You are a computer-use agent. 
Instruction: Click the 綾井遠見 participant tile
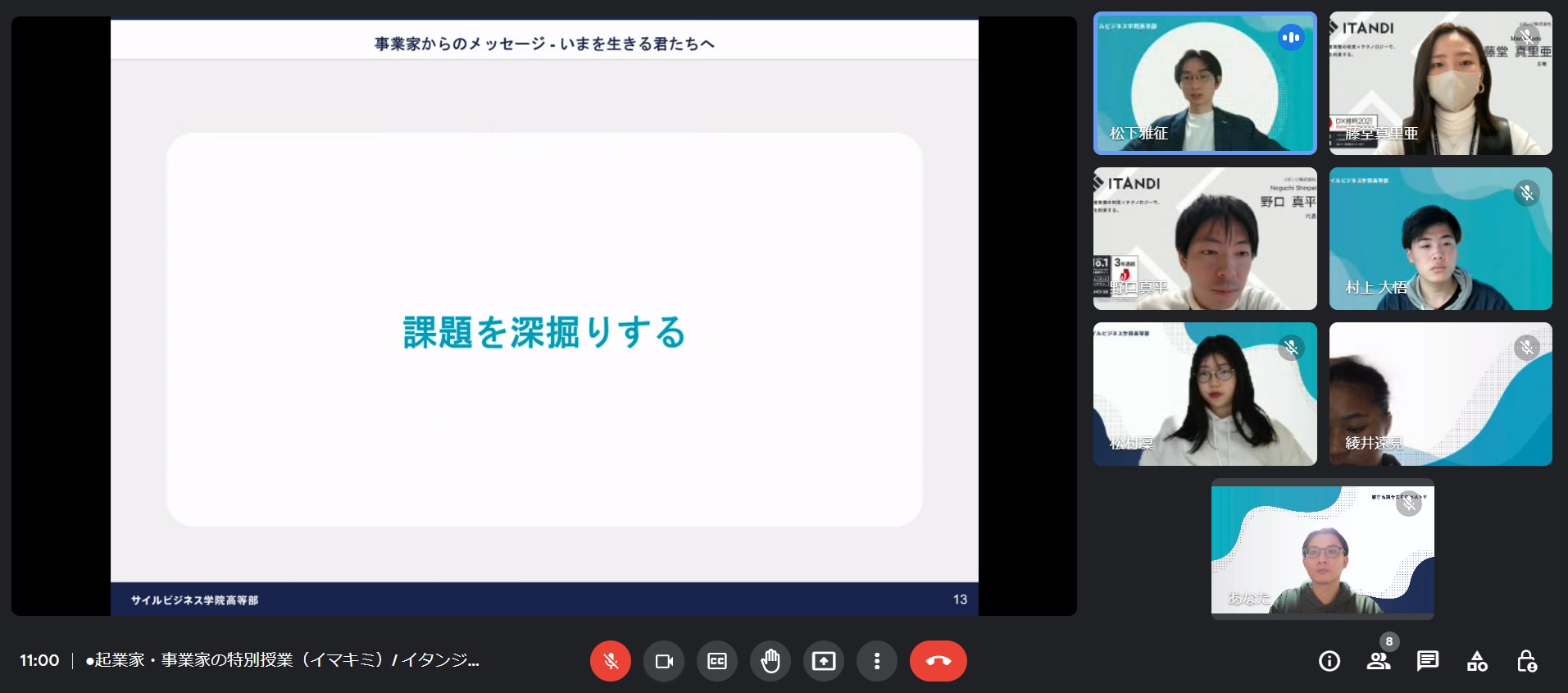(x=1440, y=394)
